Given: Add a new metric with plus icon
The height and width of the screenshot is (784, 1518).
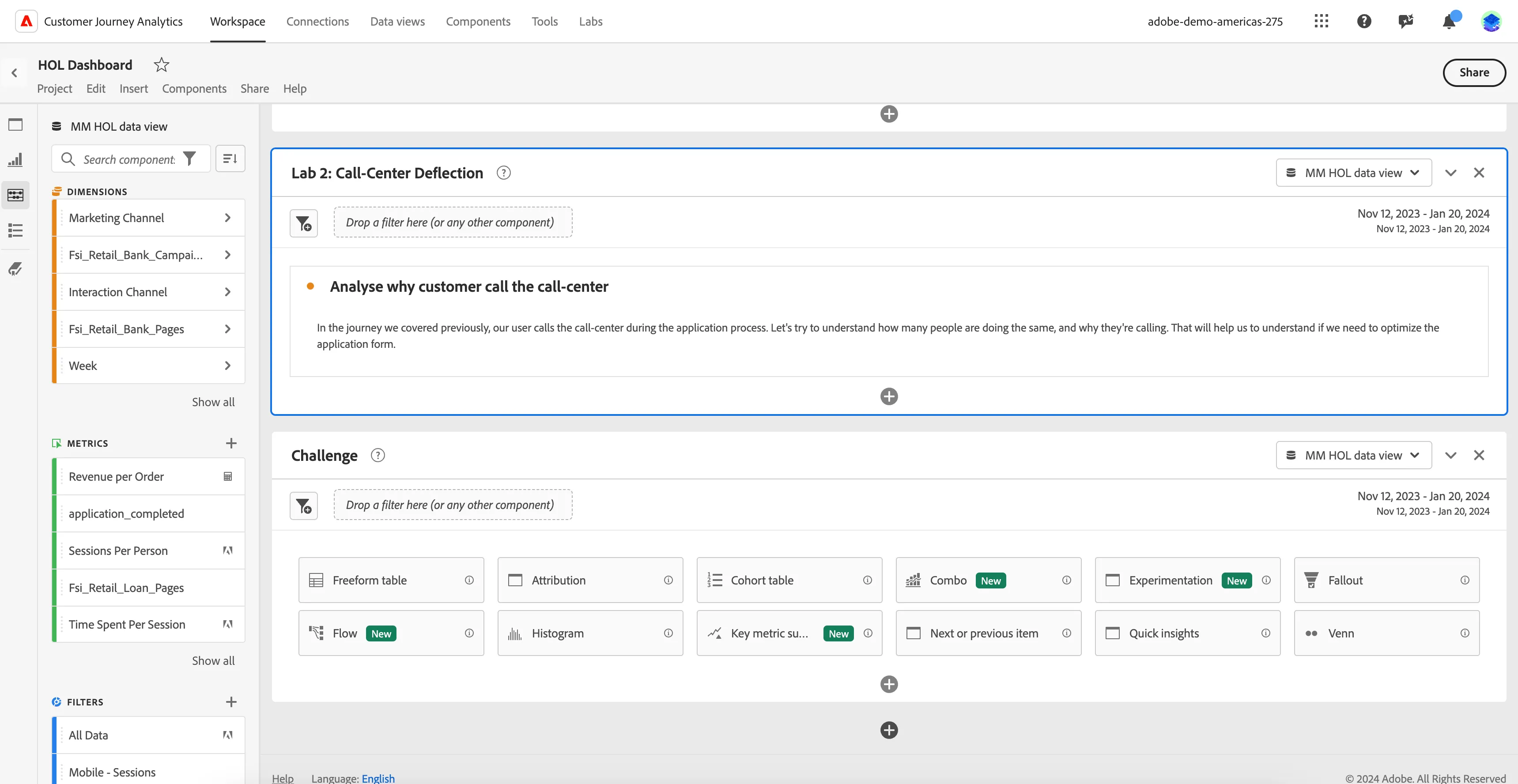Looking at the screenshot, I should point(231,443).
